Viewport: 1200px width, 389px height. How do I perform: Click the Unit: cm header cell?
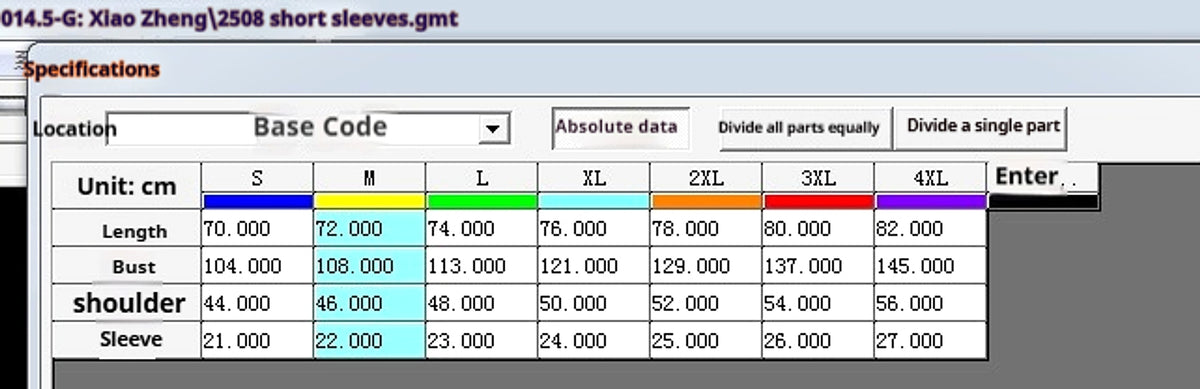(x=127, y=186)
